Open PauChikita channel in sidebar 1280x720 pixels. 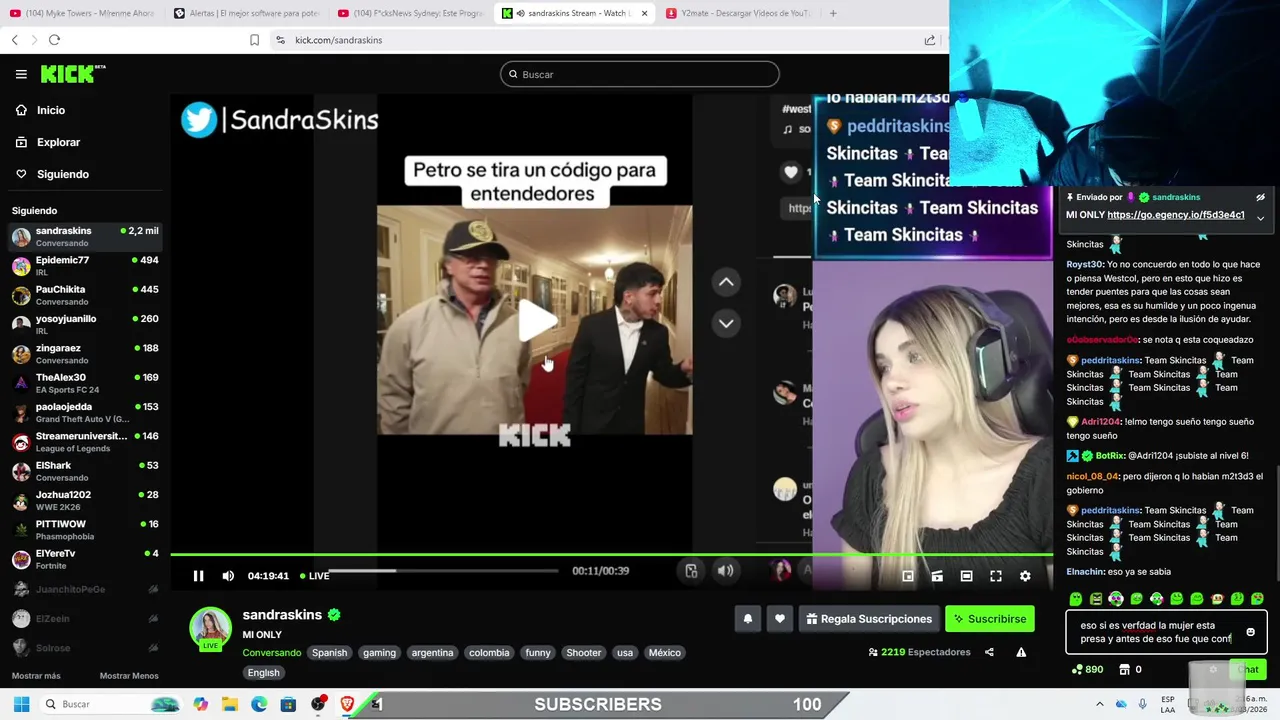pos(85,295)
